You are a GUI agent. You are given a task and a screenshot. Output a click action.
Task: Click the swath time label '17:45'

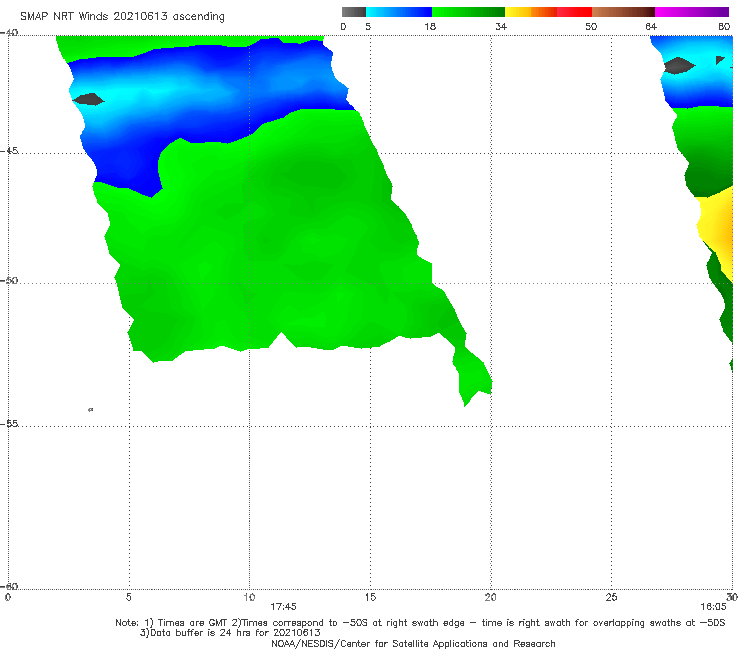pos(283,607)
